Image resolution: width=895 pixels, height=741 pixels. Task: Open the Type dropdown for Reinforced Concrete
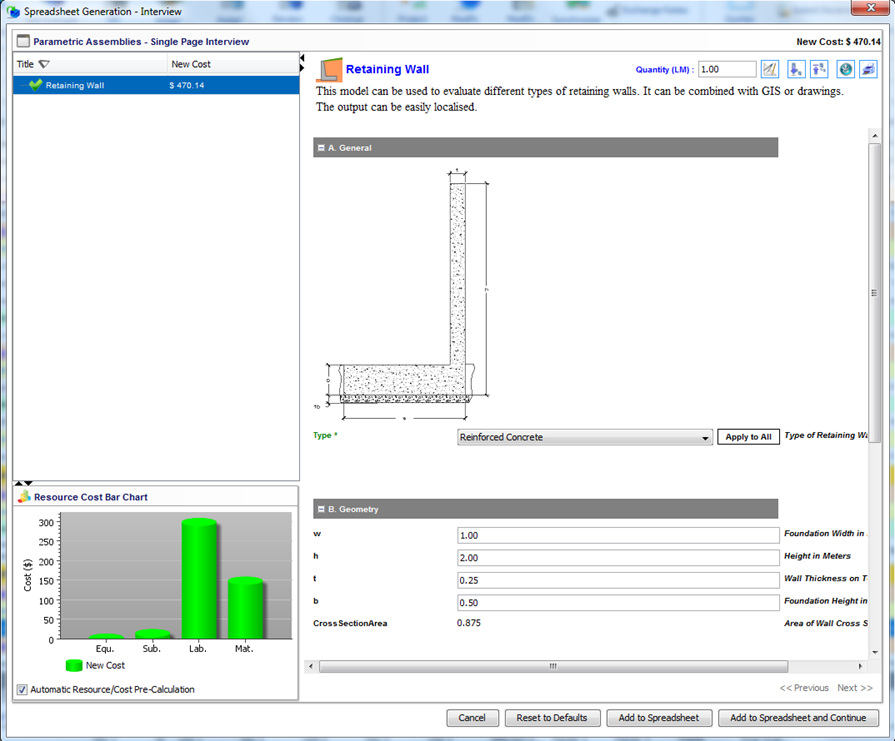pyautogui.click(x=705, y=437)
